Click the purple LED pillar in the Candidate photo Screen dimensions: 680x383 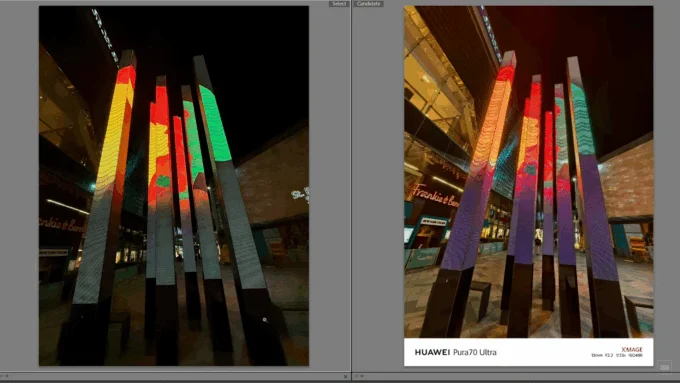[x=598, y=217]
